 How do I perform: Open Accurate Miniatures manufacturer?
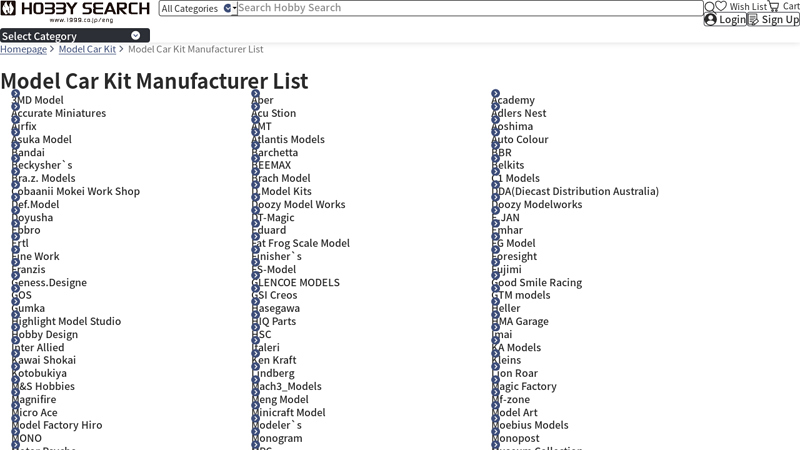click(59, 113)
